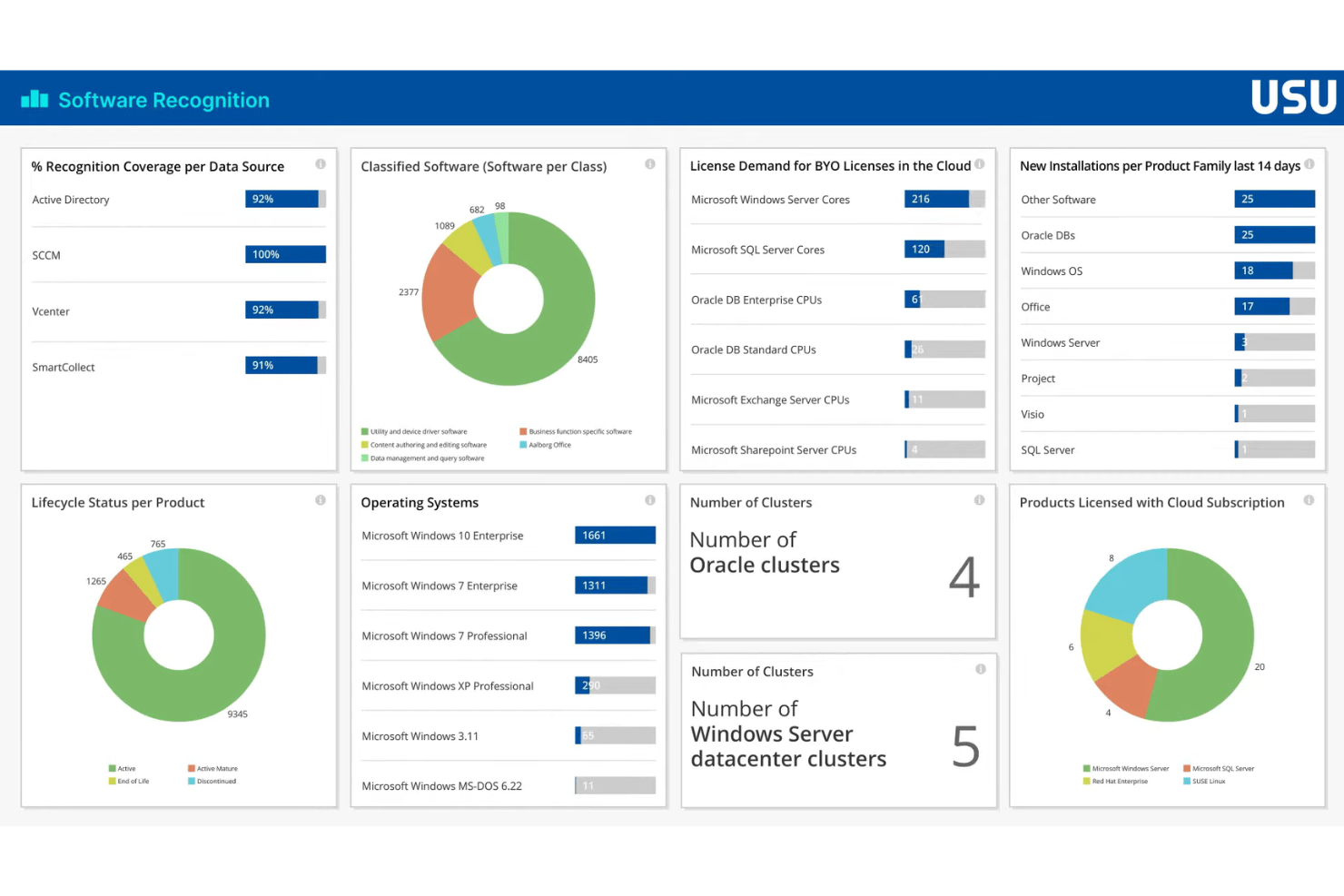Click the Aalborg Office legend swatch
This screenshot has height=896, width=1344.
click(x=523, y=445)
